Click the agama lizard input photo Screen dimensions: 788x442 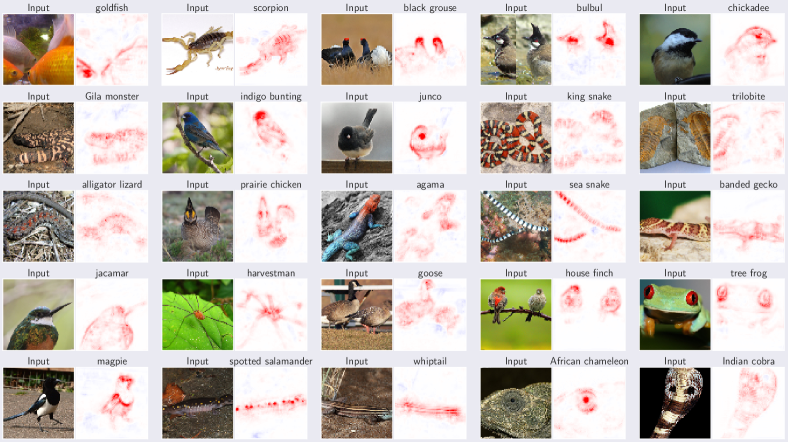(357, 226)
